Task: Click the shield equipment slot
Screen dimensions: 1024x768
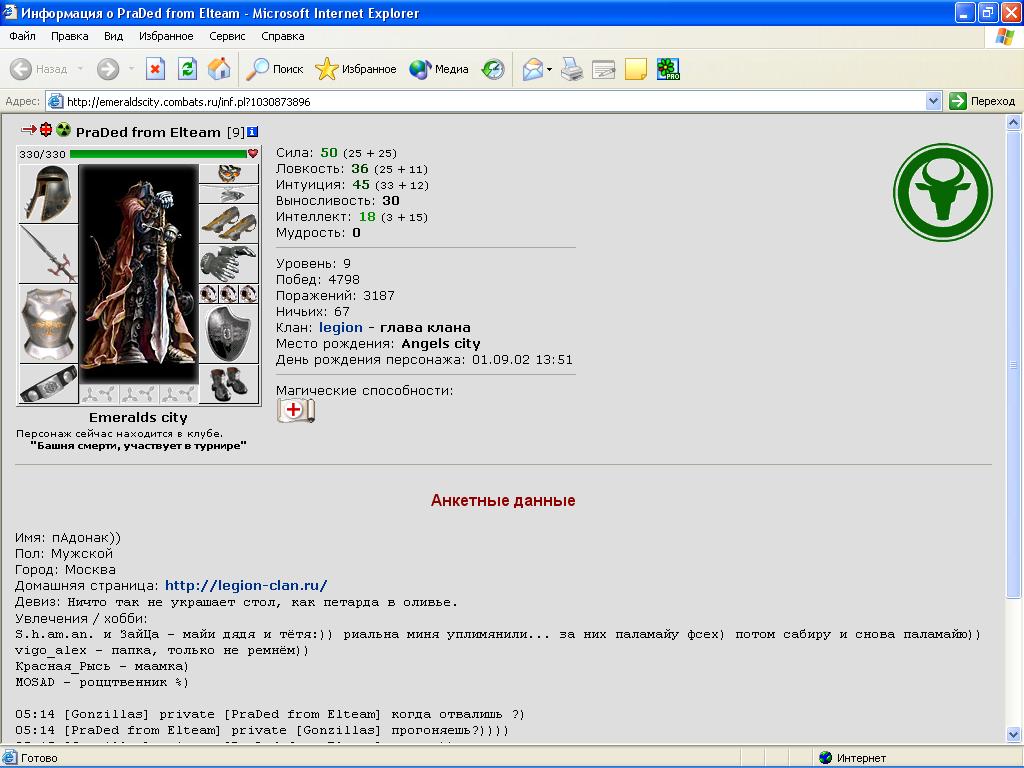Action: (x=229, y=334)
